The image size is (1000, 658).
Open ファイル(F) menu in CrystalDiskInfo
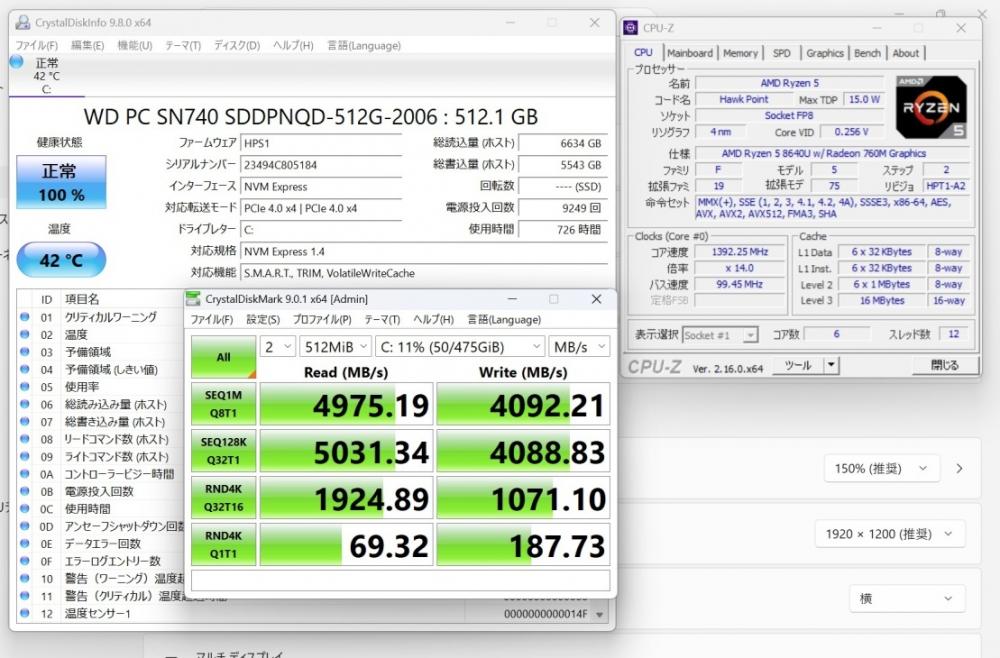(x=36, y=45)
